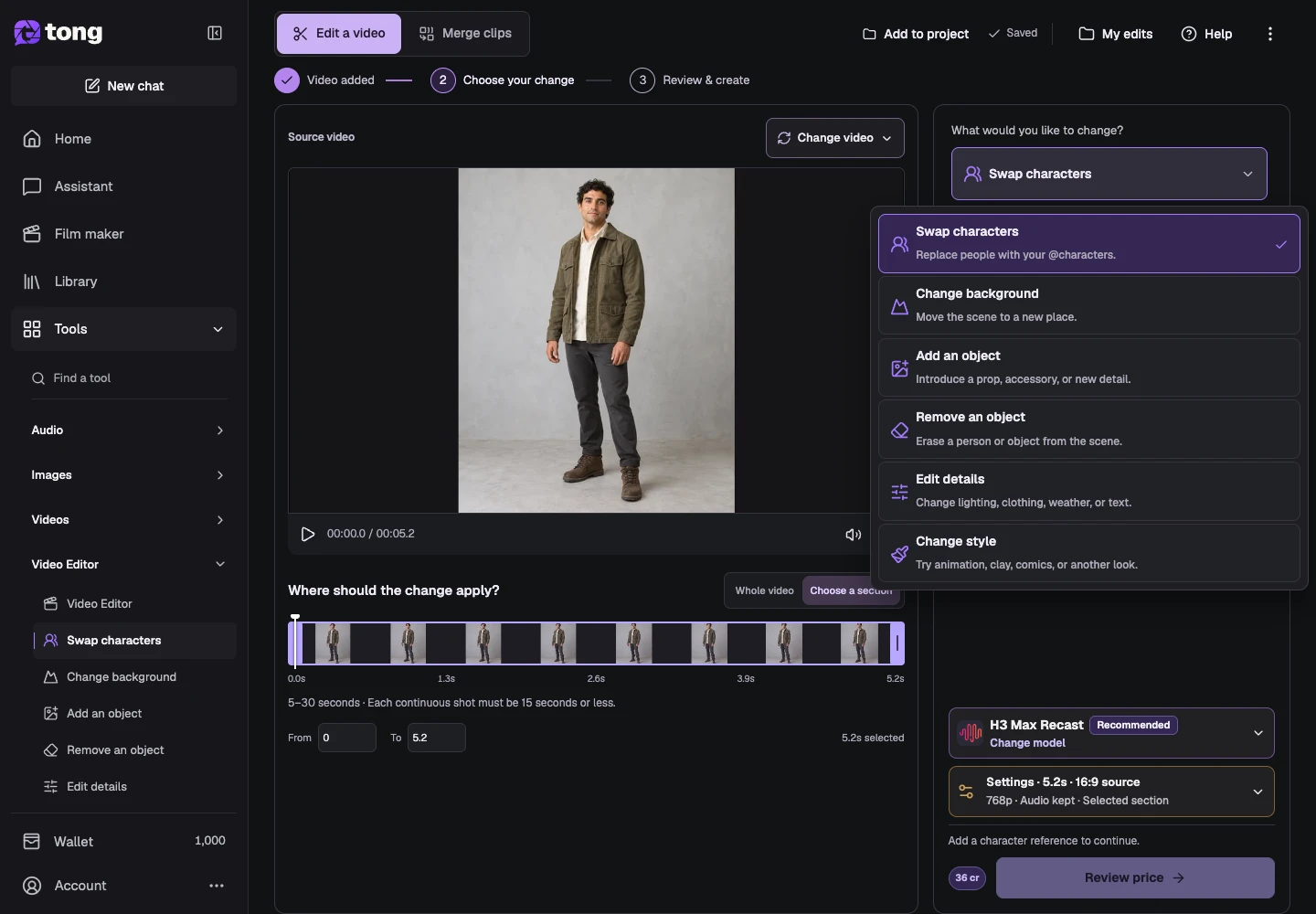
Task: Choose Change background from the dropdown list
Action: (1088, 305)
